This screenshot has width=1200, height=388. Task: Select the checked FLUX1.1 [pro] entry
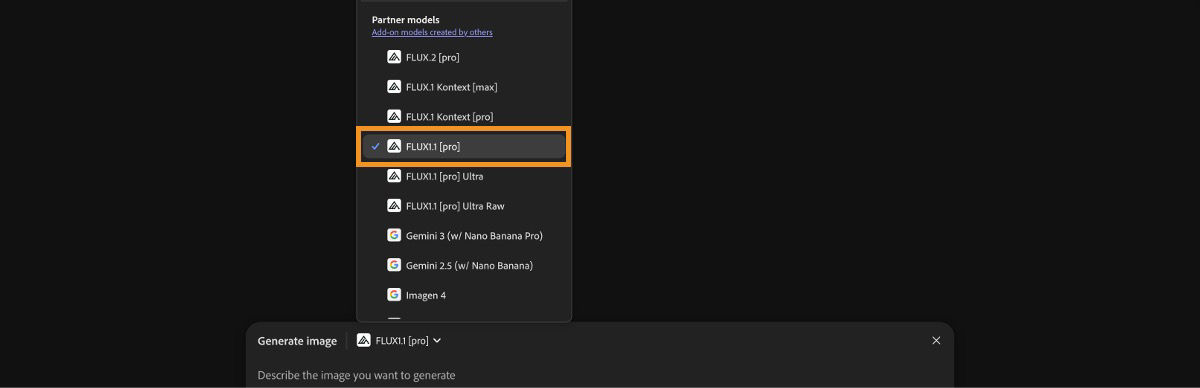pos(464,146)
